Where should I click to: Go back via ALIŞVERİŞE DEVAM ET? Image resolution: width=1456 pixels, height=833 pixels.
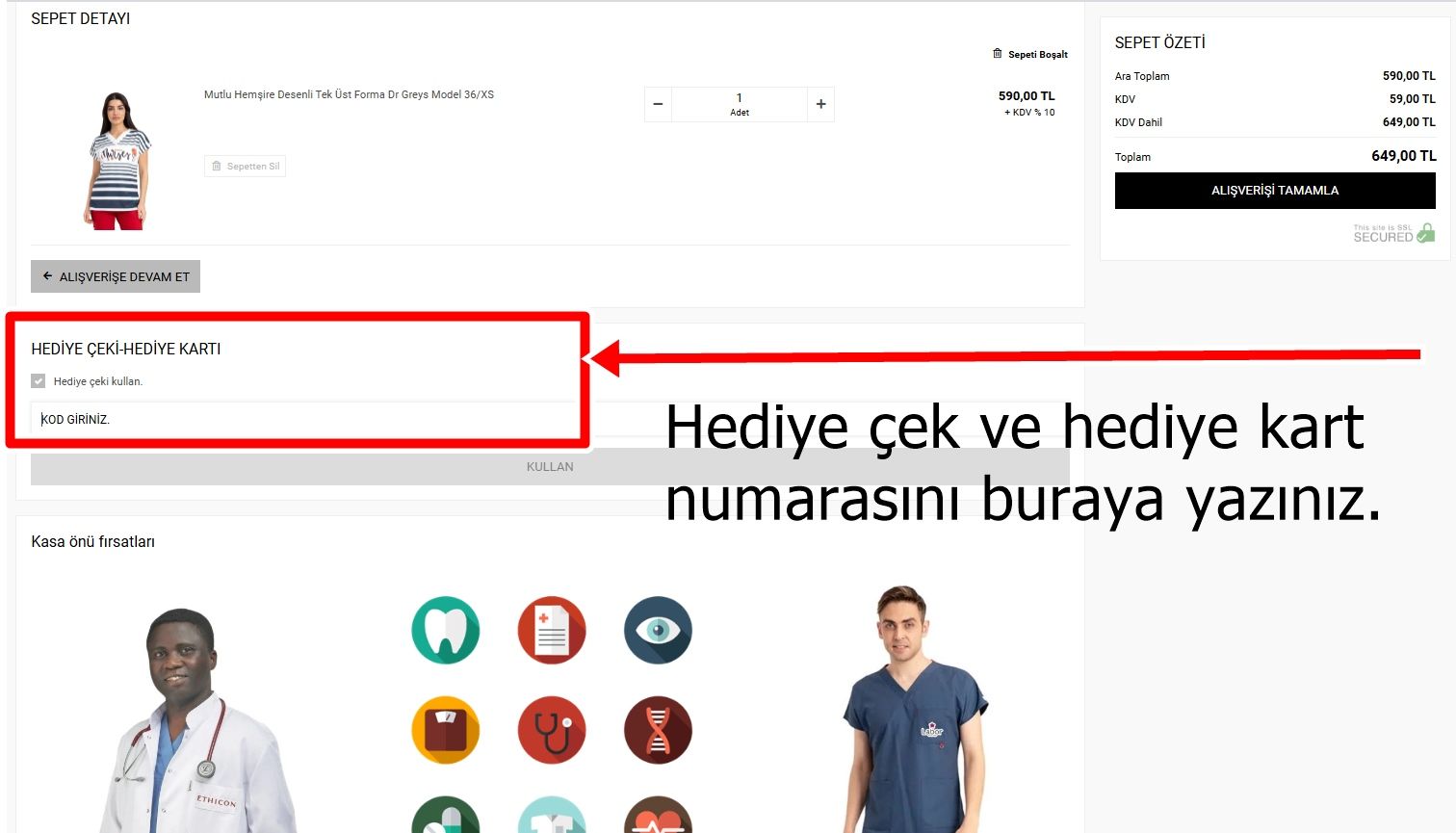[116, 276]
